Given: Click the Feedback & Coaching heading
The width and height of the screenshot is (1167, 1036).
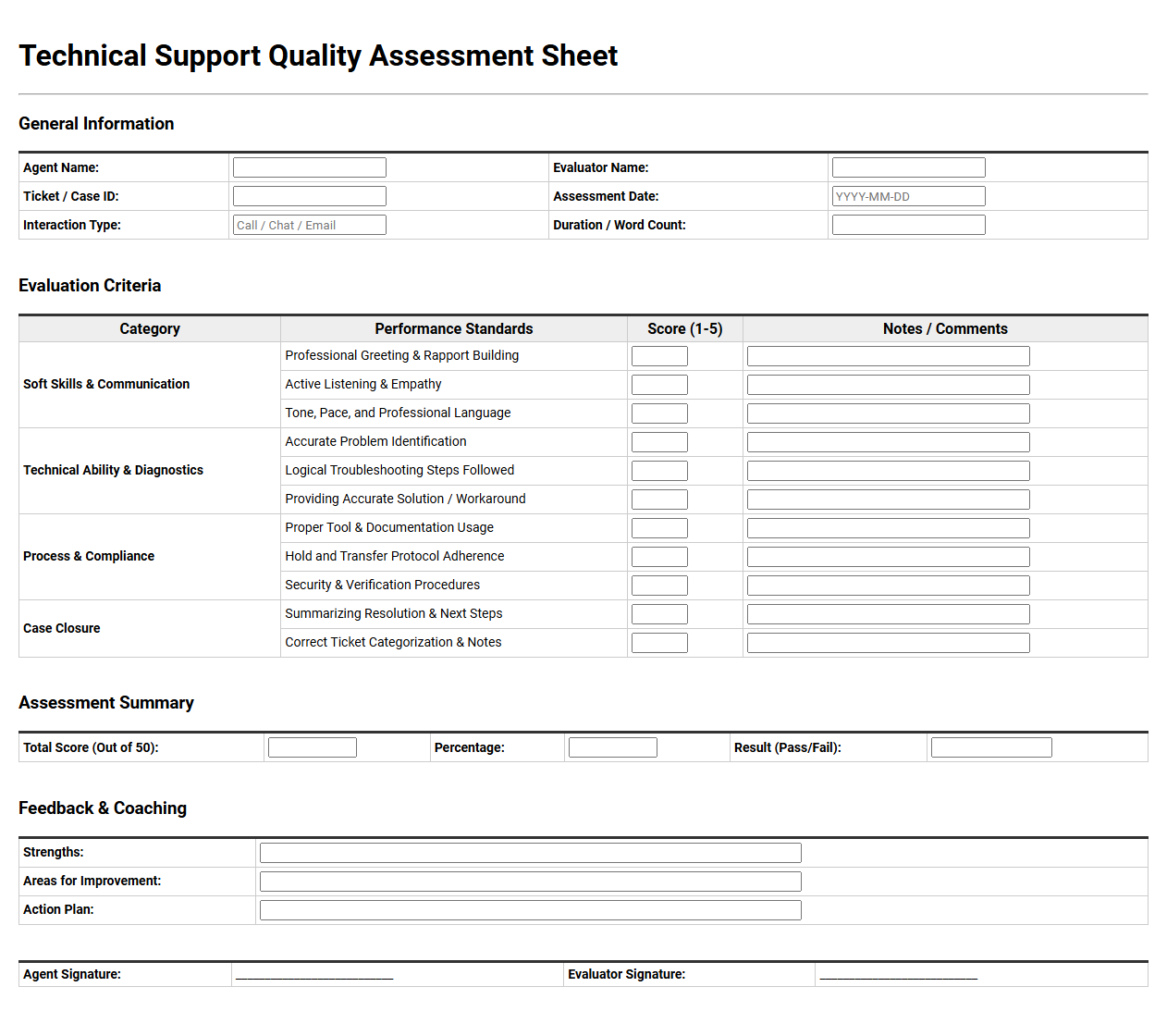Looking at the screenshot, I should [103, 808].
